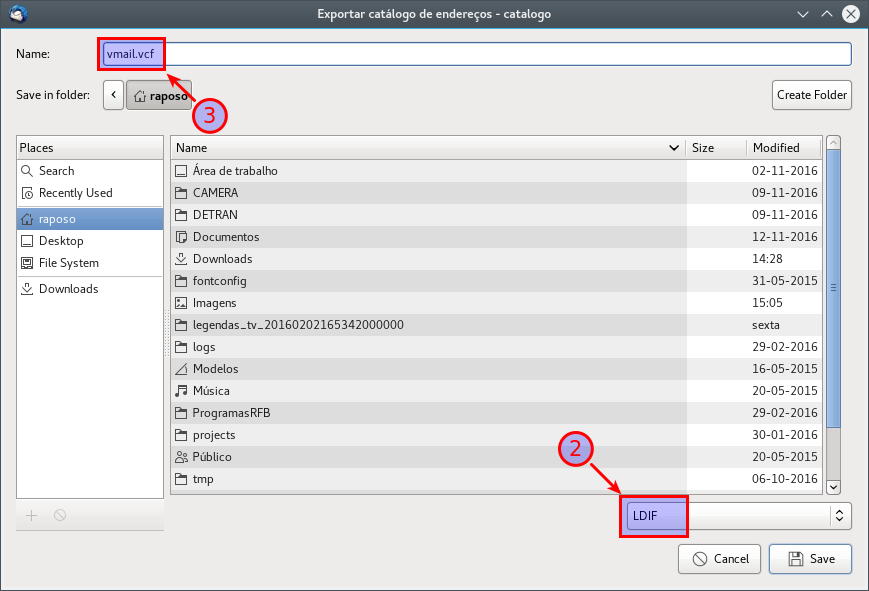
Task: Select Desktop in Places sidebar
Action: 61,241
